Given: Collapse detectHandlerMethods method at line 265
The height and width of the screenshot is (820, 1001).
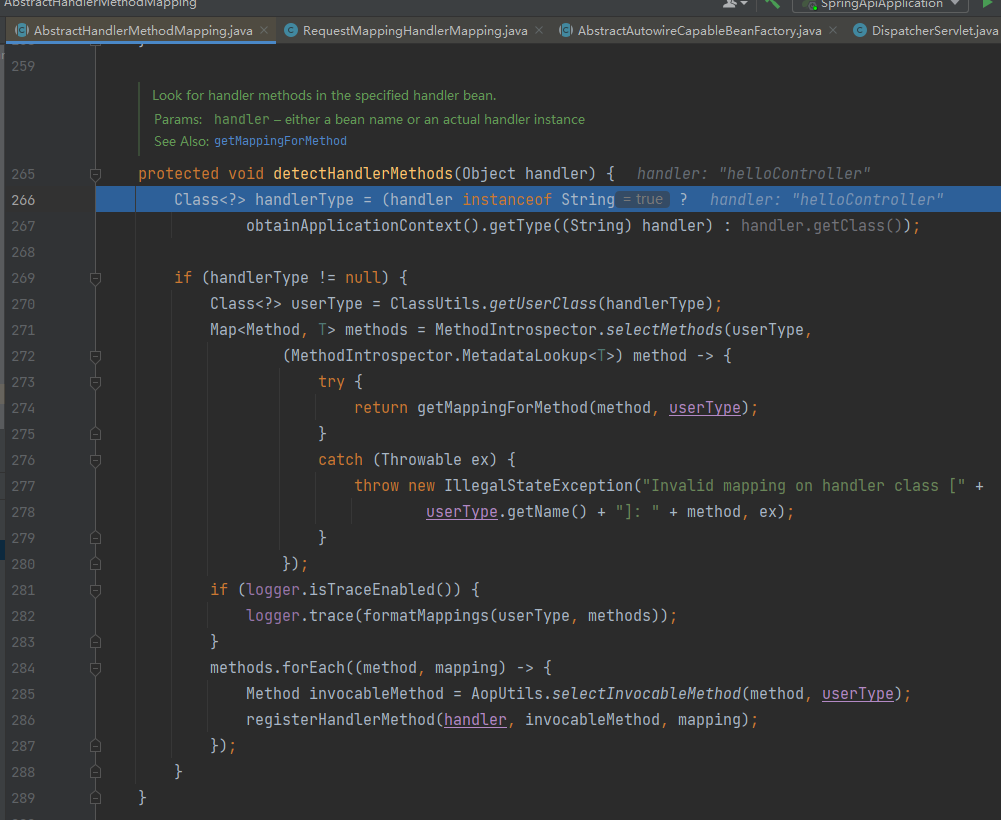Looking at the screenshot, I should click(95, 174).
